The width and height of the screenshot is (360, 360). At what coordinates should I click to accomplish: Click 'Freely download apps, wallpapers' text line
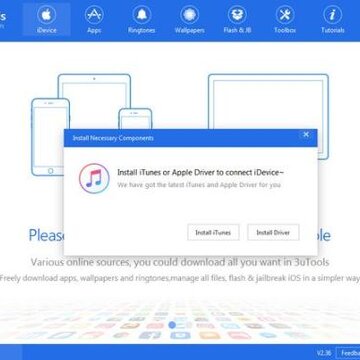pyautogui.click(x=180, y=278)
